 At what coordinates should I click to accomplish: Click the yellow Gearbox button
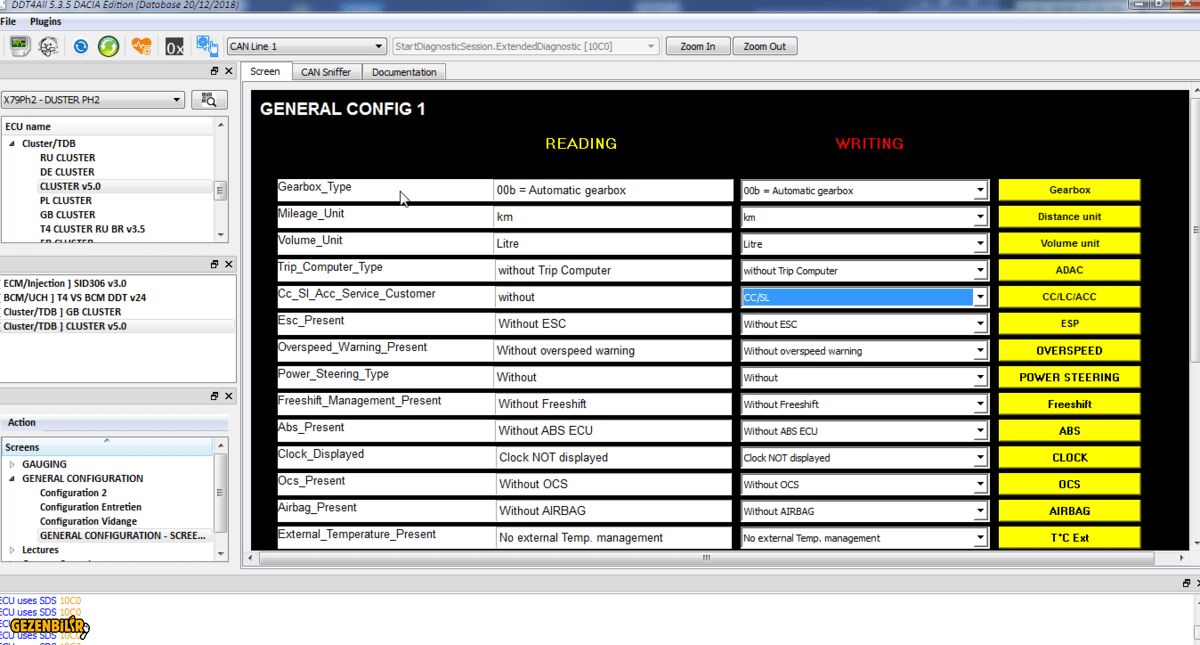(1069, 190)
